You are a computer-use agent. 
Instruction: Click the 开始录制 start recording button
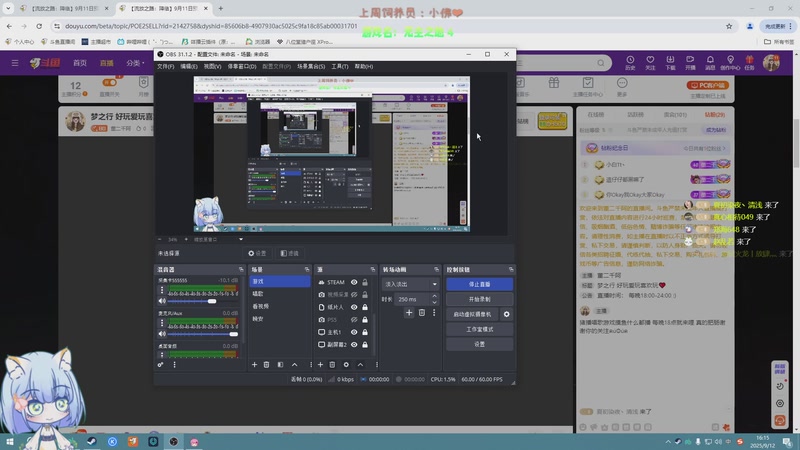[480, 299]
